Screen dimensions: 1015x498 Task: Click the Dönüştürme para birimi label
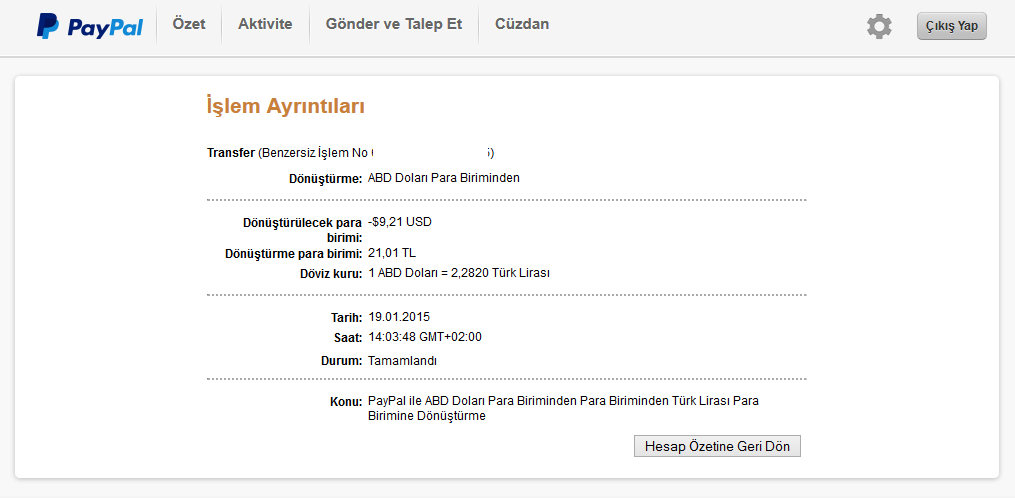pyautogui.click(x=293, y=255)
